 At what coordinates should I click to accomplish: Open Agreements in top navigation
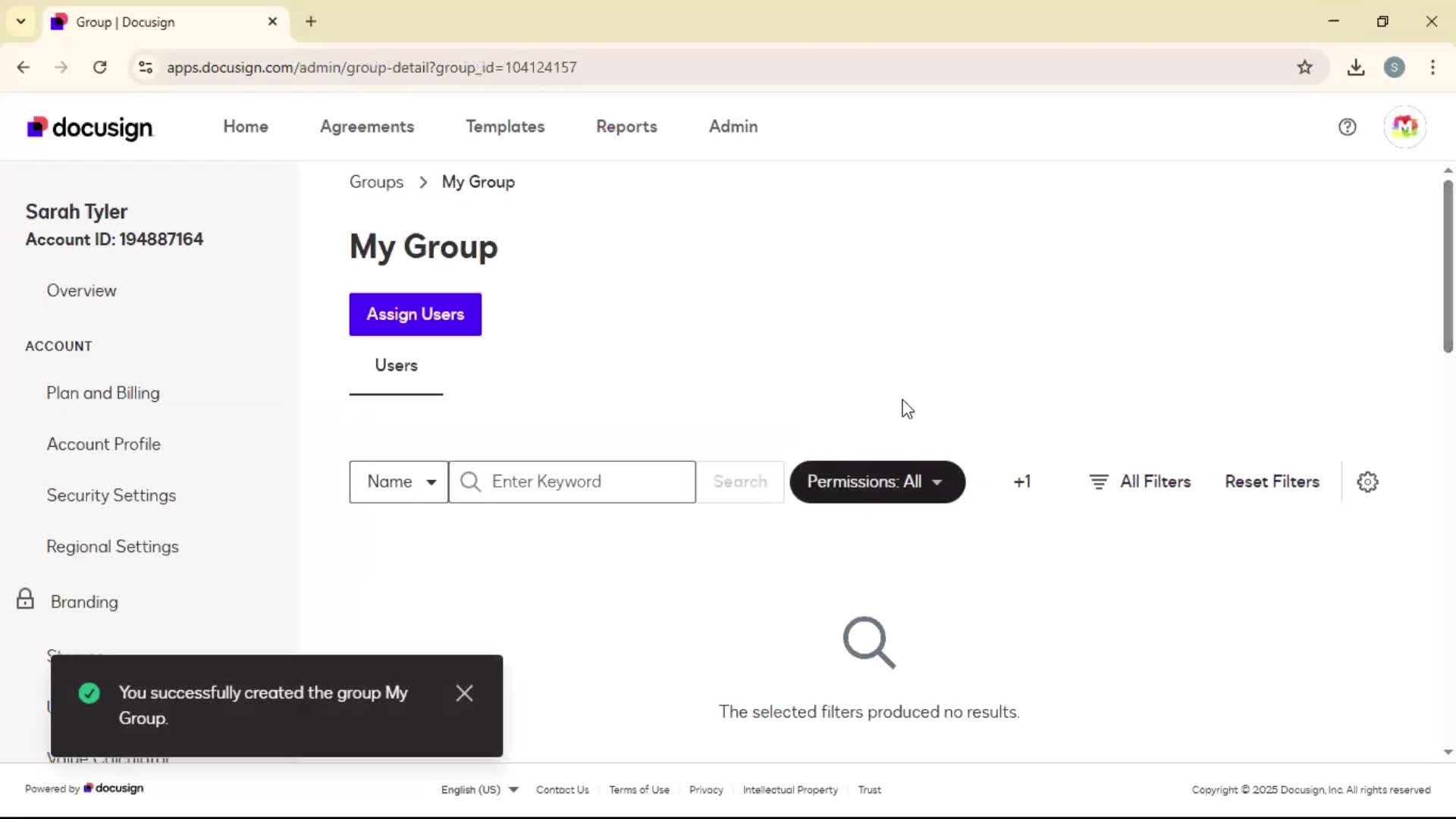pos(367,127)
